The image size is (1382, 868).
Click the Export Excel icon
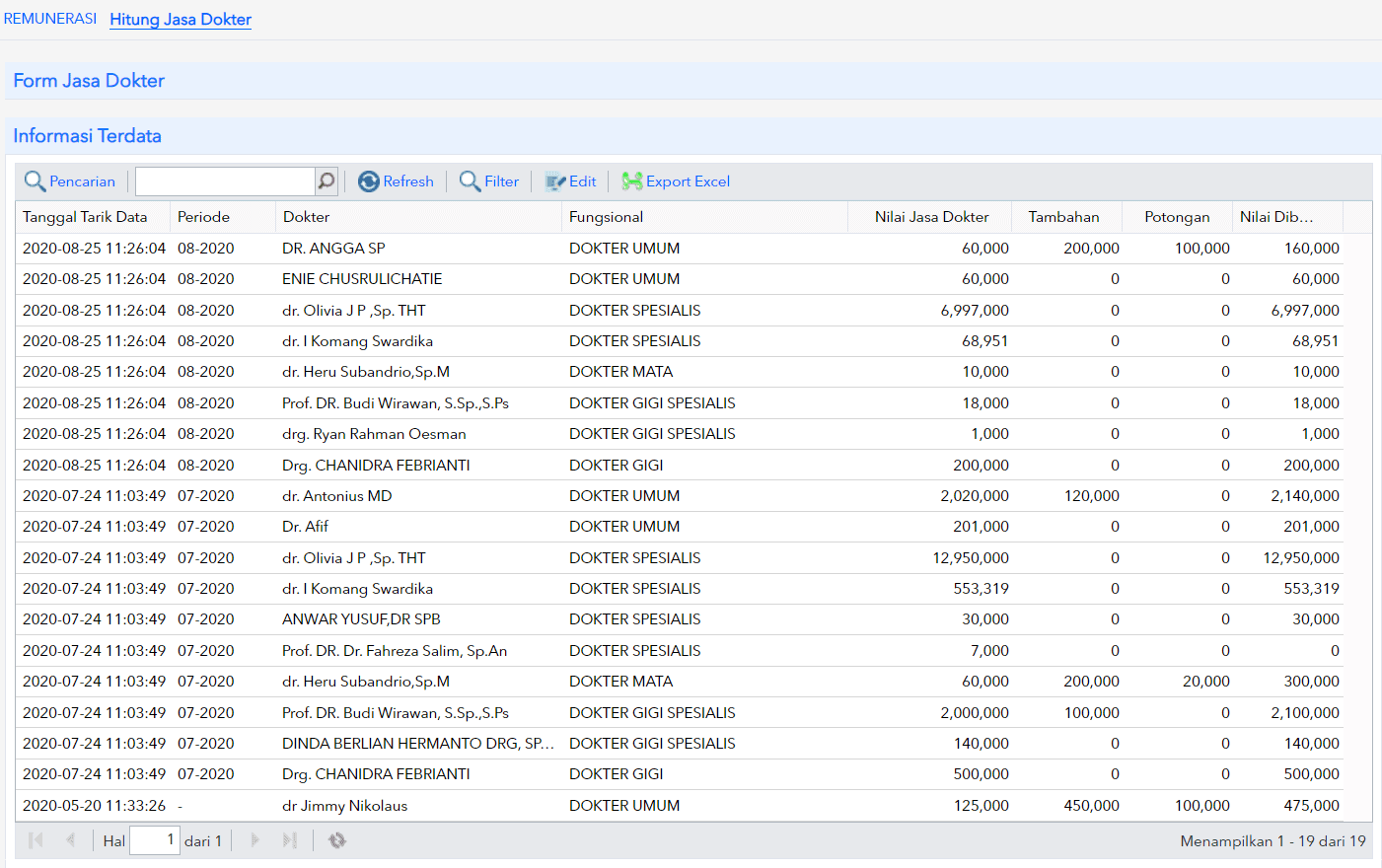[632, 181]
